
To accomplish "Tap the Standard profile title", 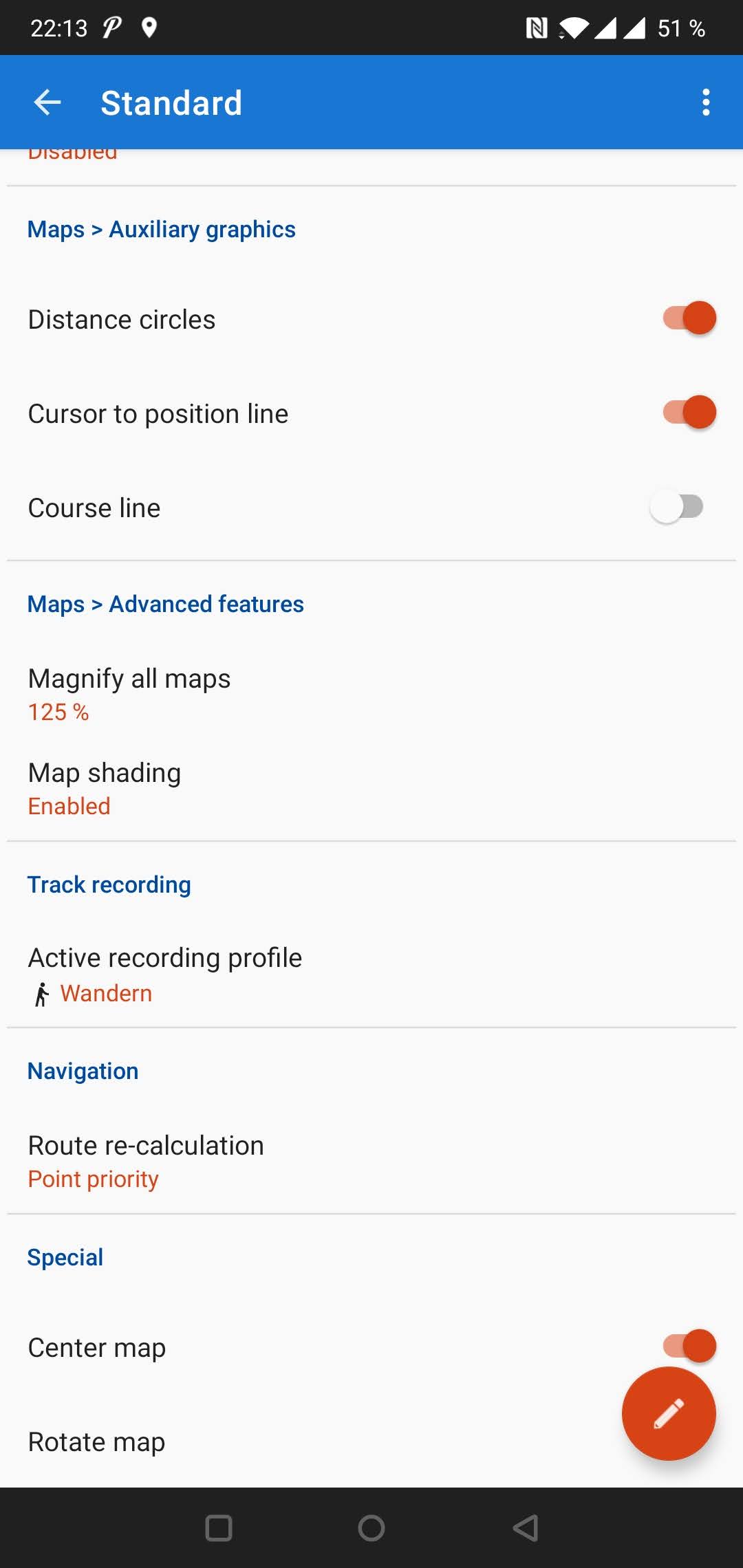I will (x=171, y=103).
